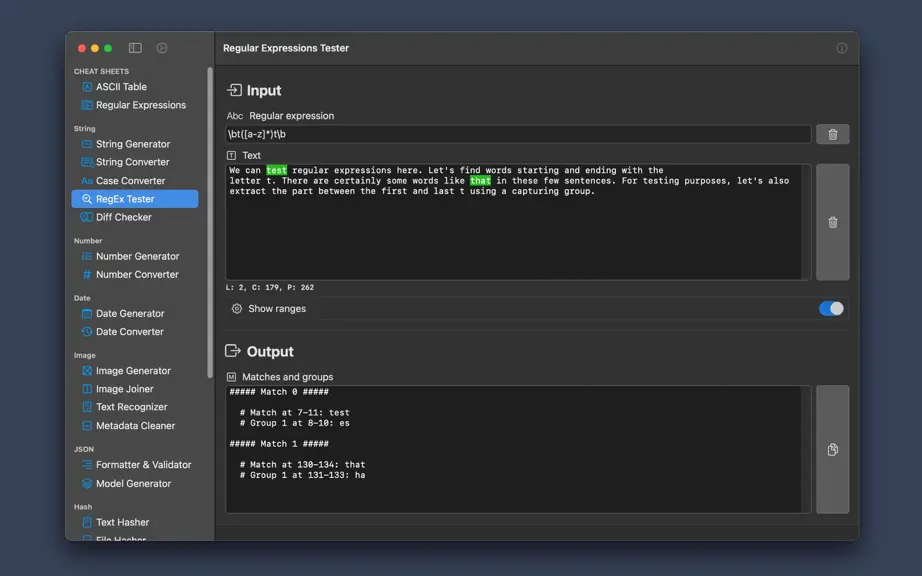Open the Text Hasher icon
922x576 pixels.
pyautogui.click(x=86, y=523)
